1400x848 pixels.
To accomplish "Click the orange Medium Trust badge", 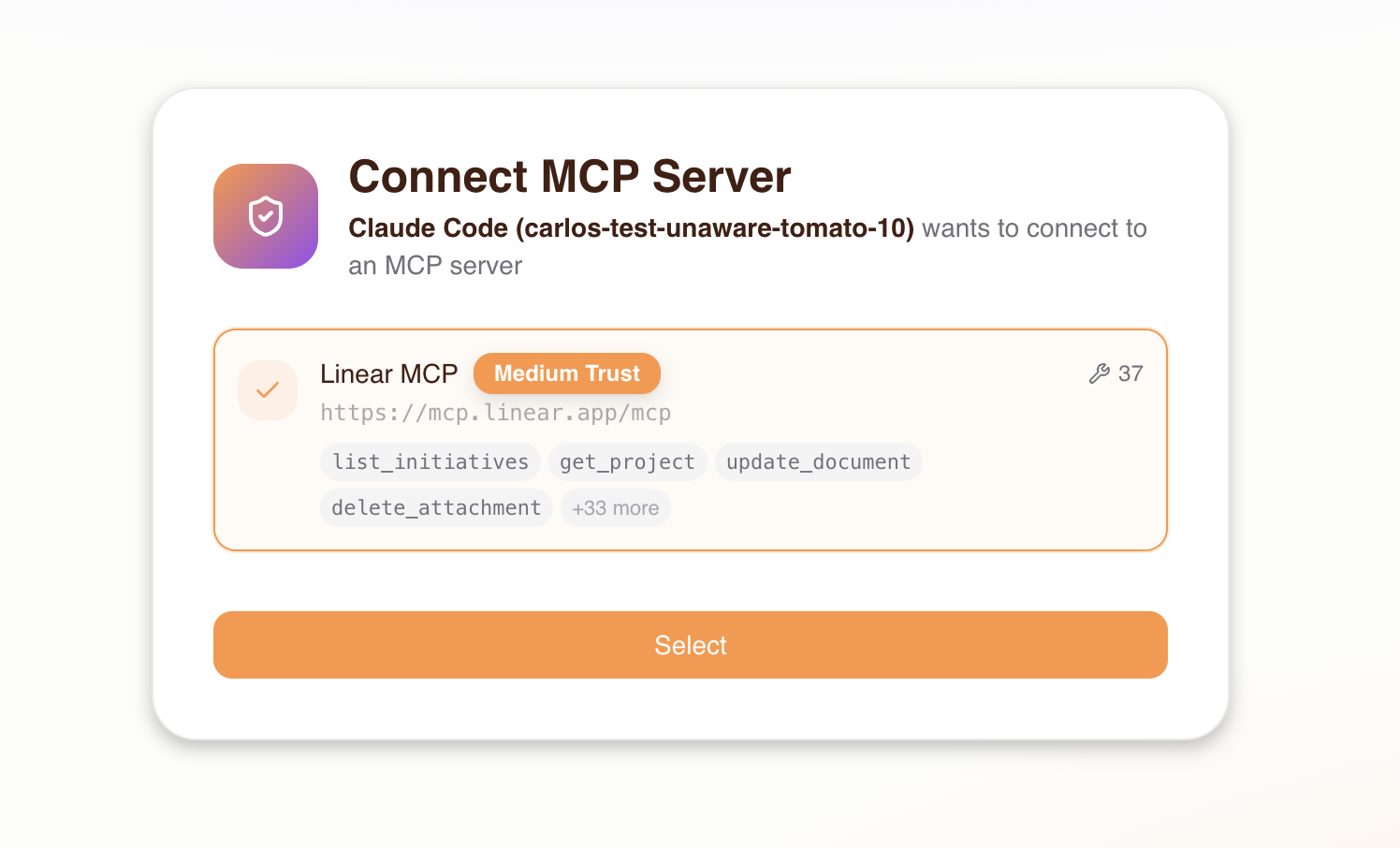I will (566, 373).
